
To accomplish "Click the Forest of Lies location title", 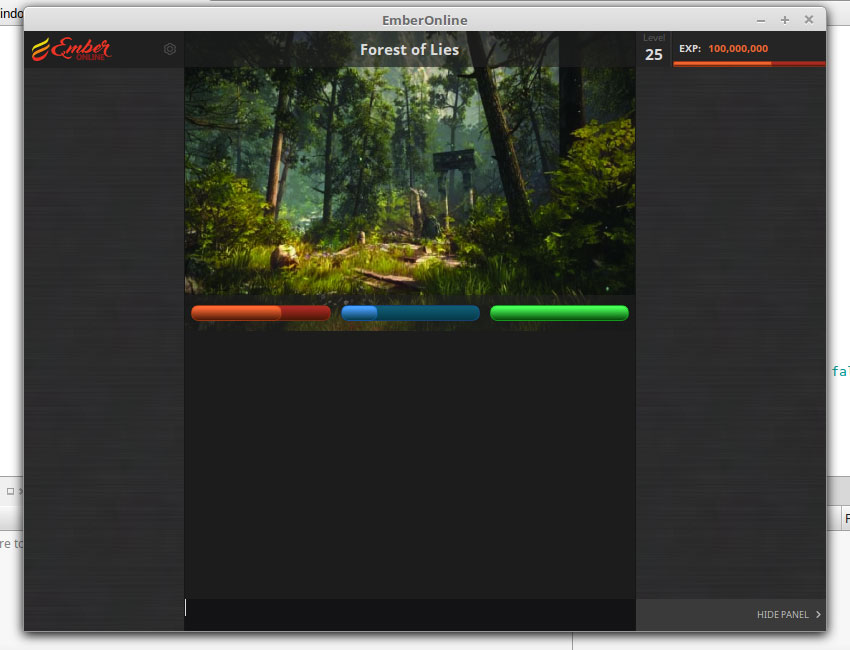I will pos(409,50).
